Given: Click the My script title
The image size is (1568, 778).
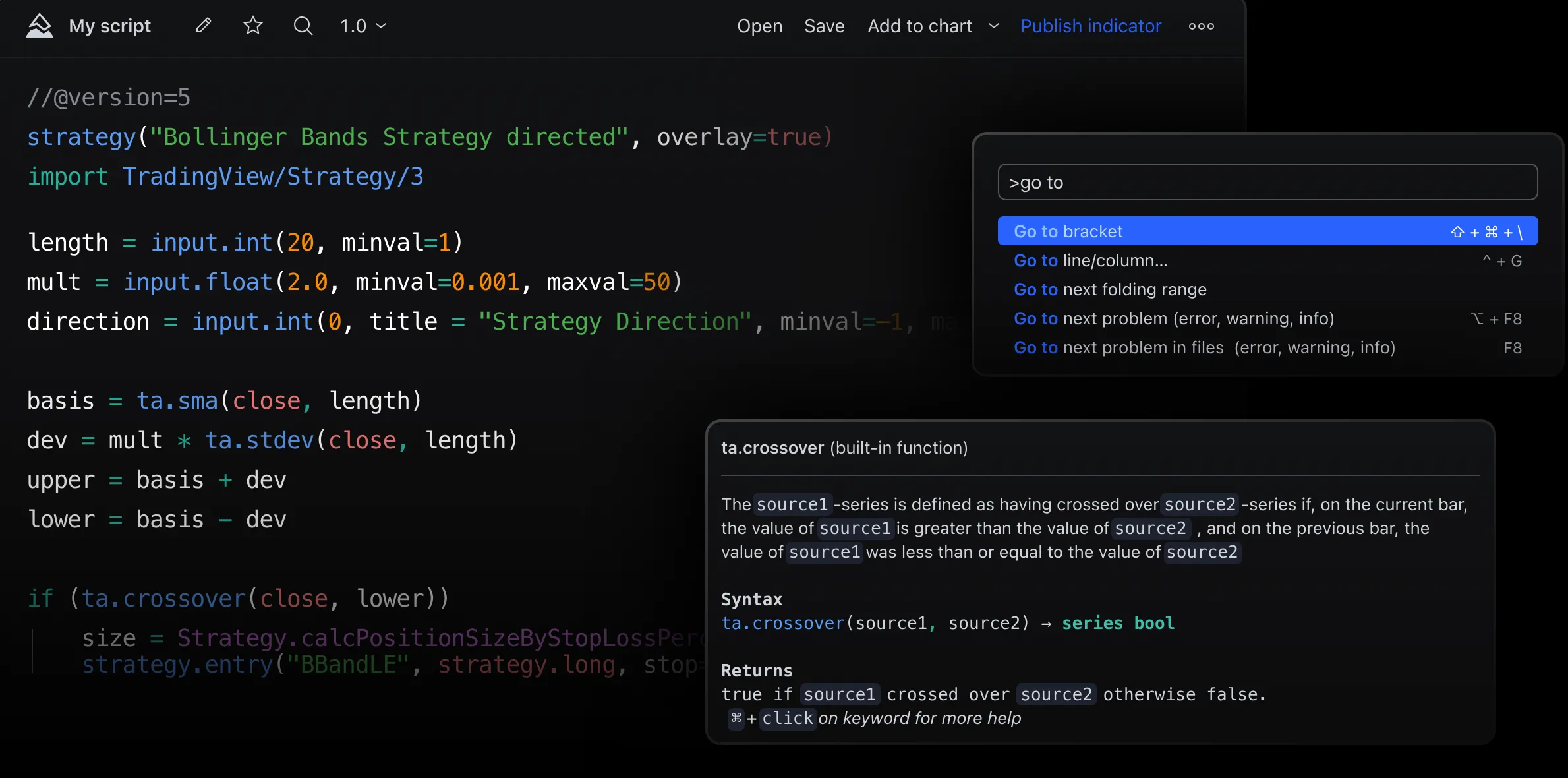Looking at the screenshot, I should pyautogui.click(x=110, y=26).
